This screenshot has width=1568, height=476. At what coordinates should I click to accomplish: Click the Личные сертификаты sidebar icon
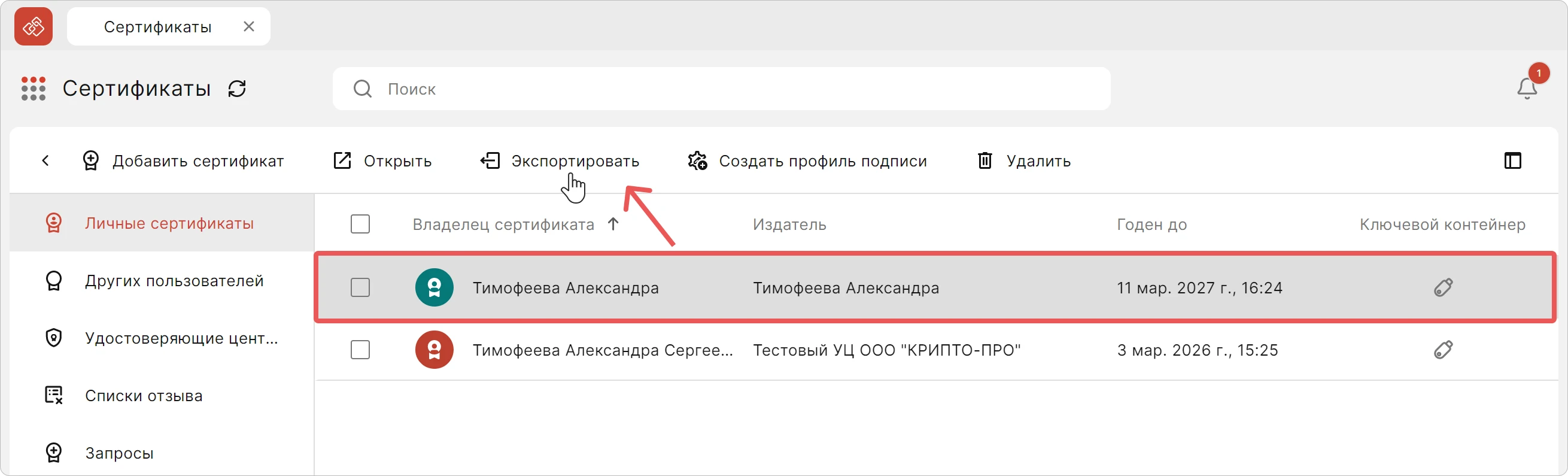point(54,223)
